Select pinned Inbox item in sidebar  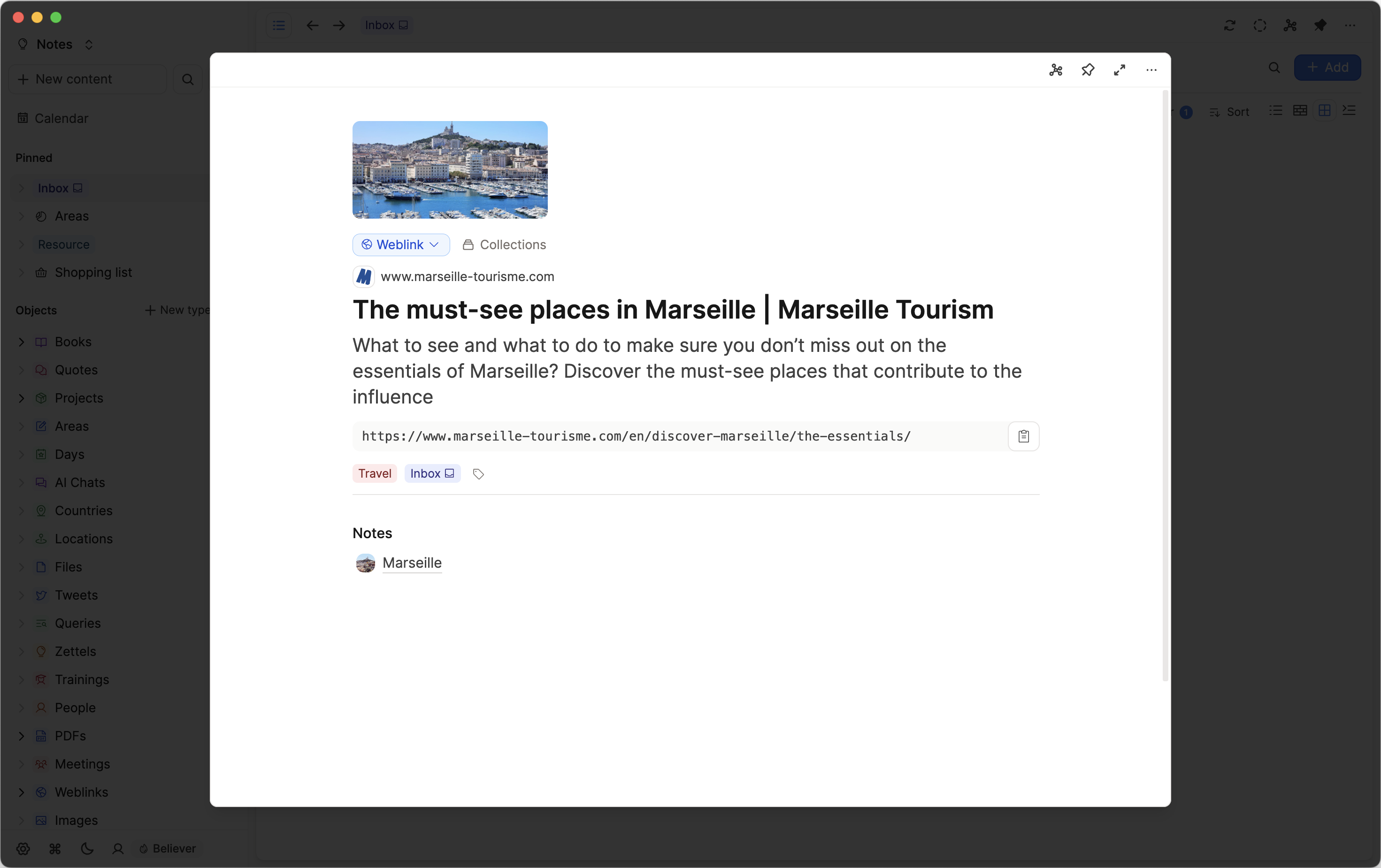coord(60,188)
